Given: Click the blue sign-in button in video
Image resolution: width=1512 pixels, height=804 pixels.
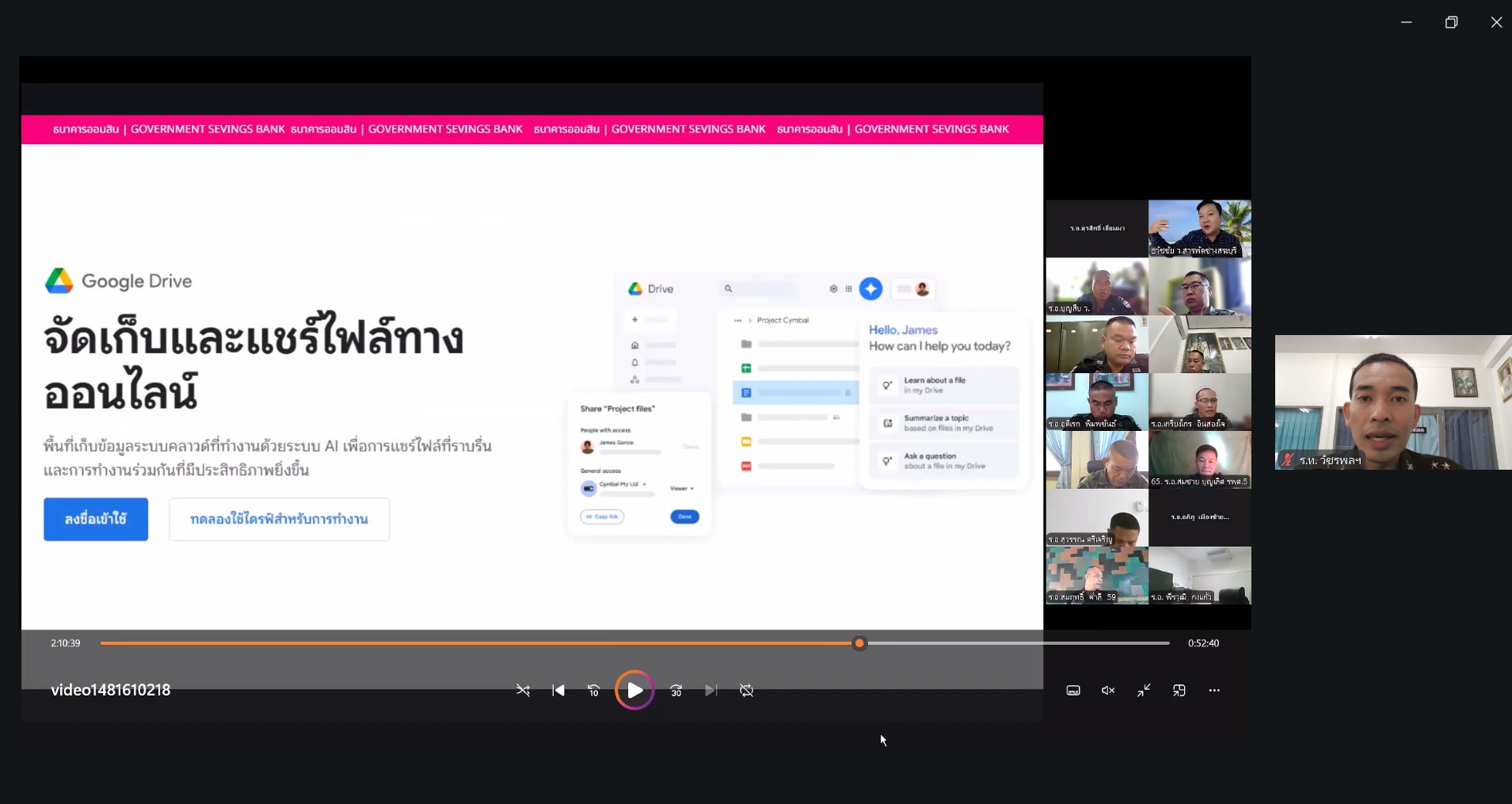Looking at the screenshot, I should (96, 520).
